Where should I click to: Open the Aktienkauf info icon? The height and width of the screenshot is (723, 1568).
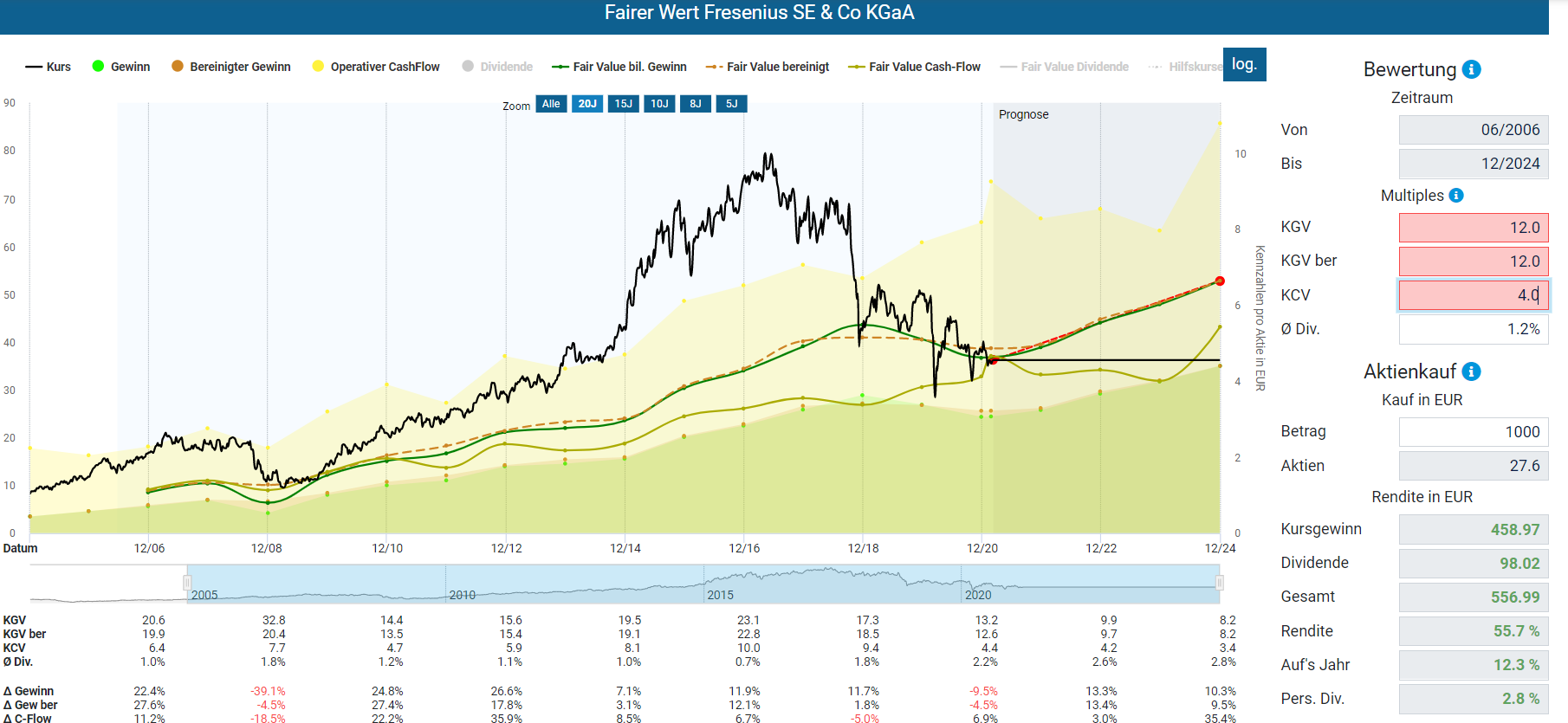[x=1471, y=371]
